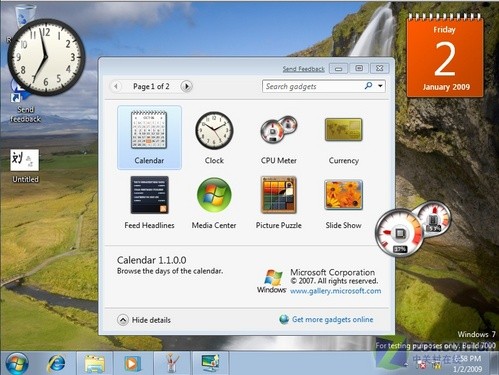Select the Picture Puzzle gadget
Viewport: 499px width, 375px height.
[279, 195]
